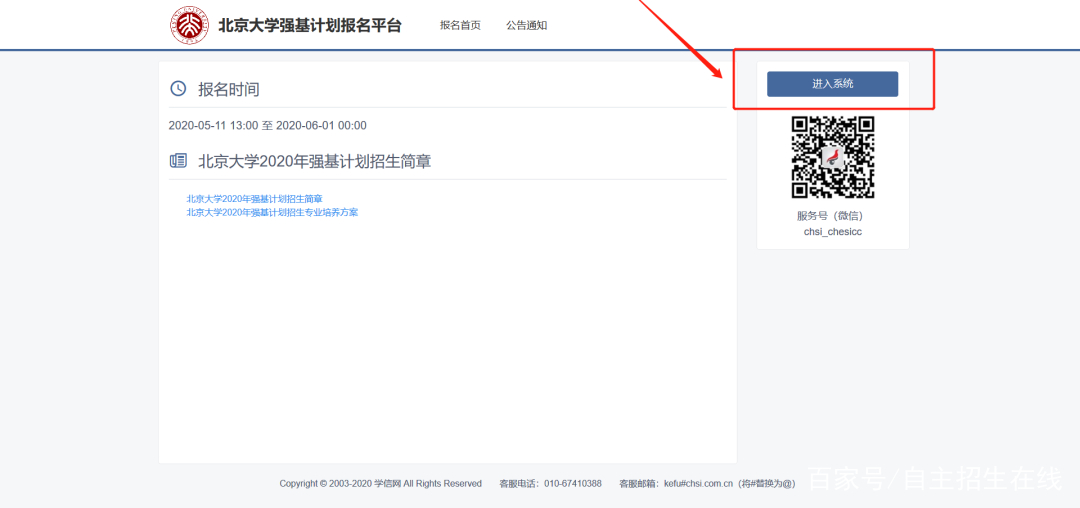The image size is (1080, 508).
Task: Click the clock icon beside 报名时间
Action: click(178, 88)
